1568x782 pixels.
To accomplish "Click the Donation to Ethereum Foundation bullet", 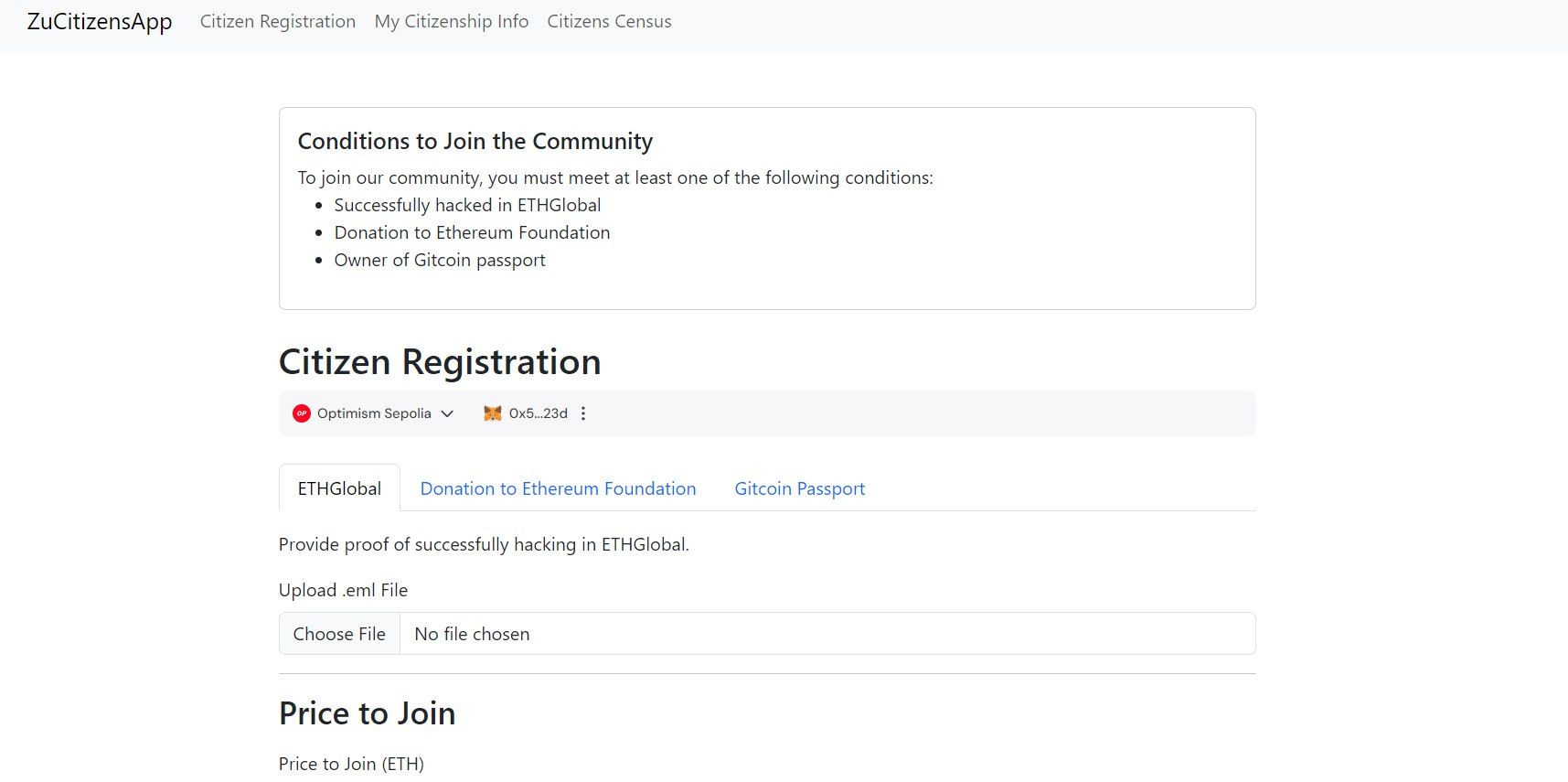I will [x=473, y=232].
